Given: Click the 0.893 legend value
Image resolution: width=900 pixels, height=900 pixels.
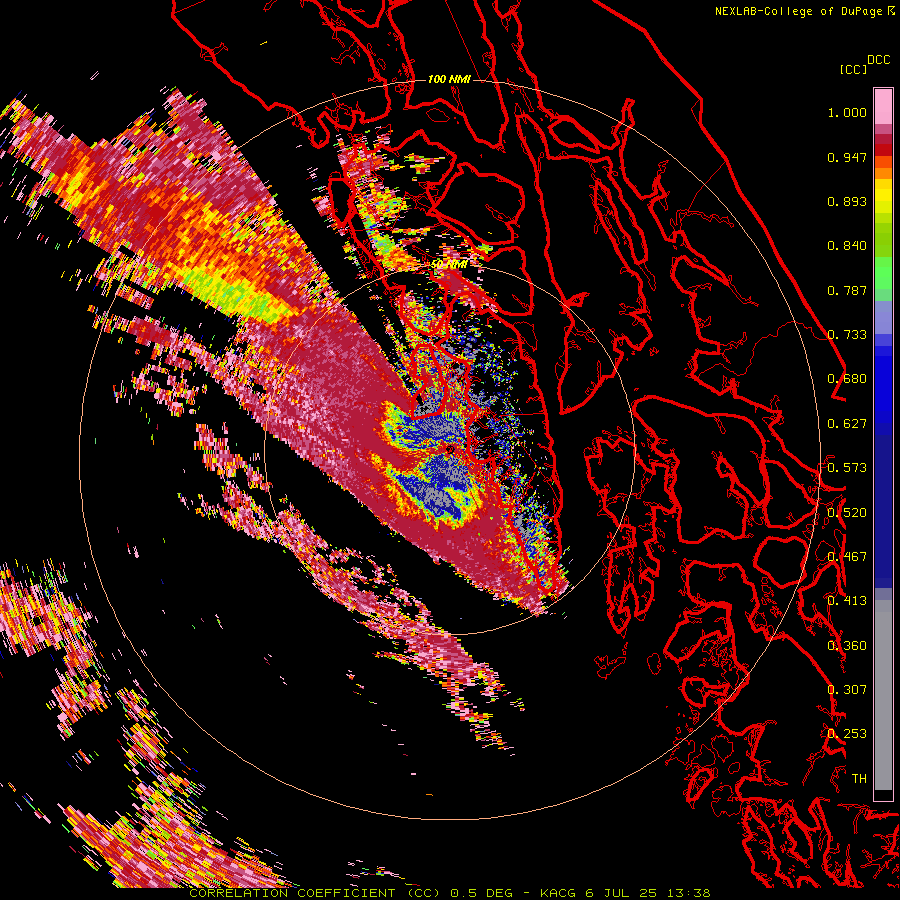Looking at the screenshot, I should click(x=847, y=201).
